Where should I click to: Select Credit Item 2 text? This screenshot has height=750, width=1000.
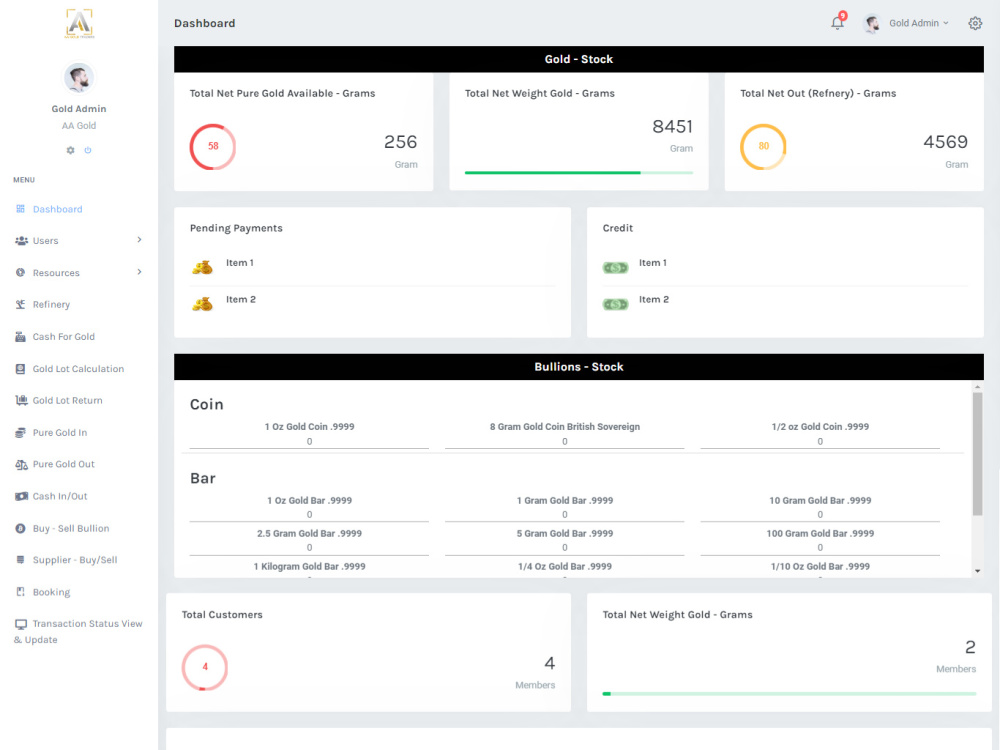(x=654, y=299)
